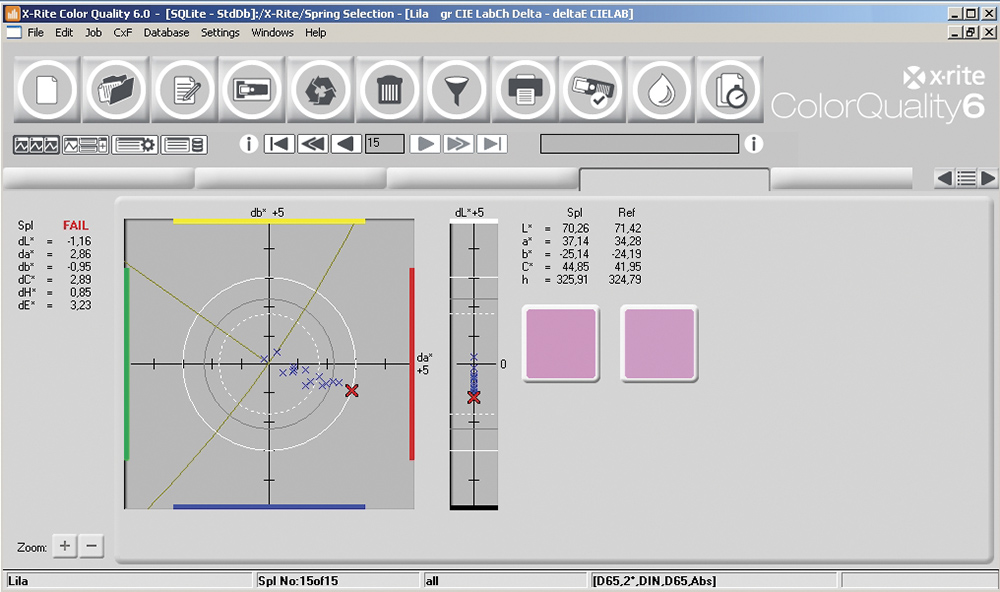1000x592 pixels.
Task: Click the measurement instrument device icon
Action: (x=252, y=91)
